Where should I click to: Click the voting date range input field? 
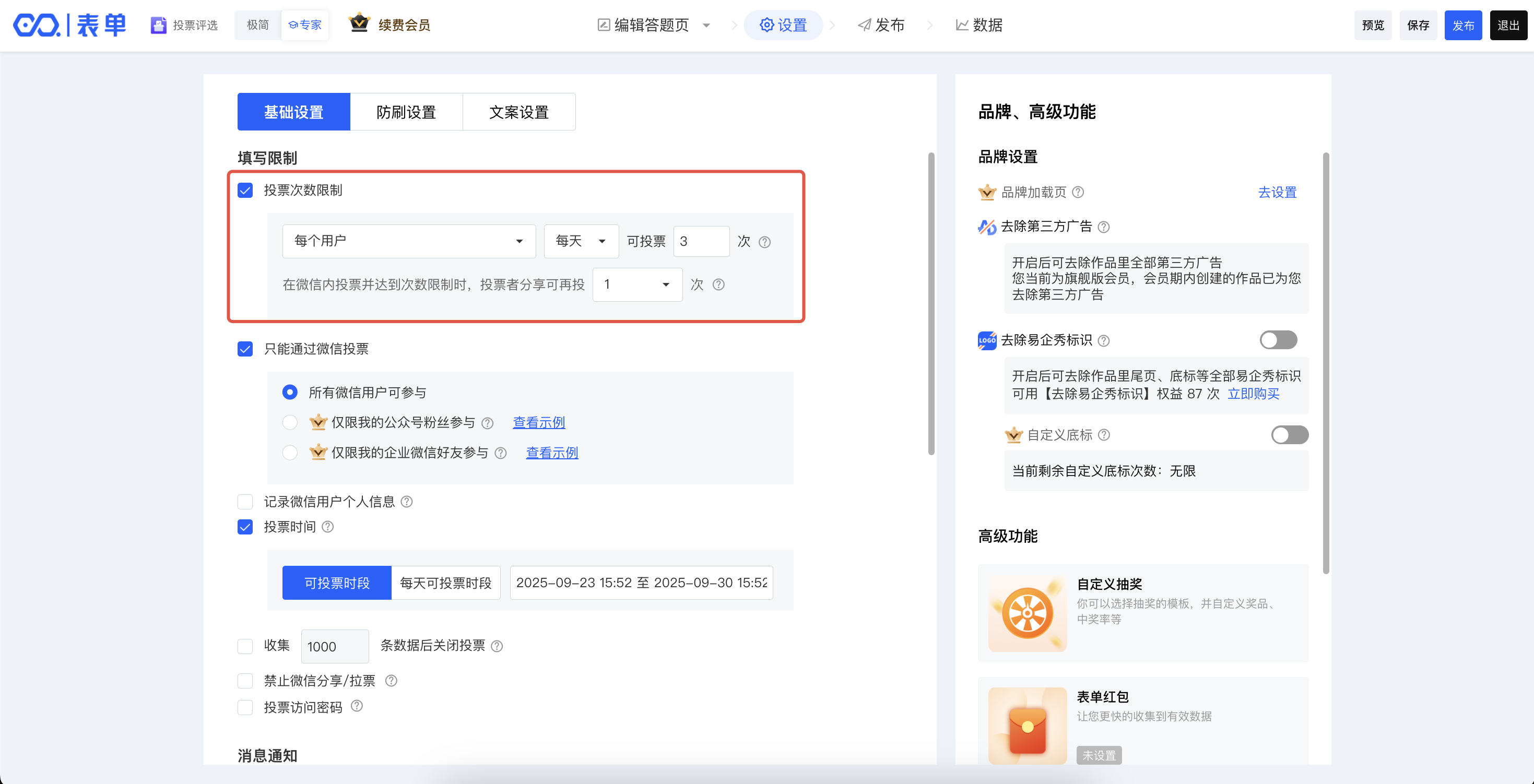coord(641,583)
